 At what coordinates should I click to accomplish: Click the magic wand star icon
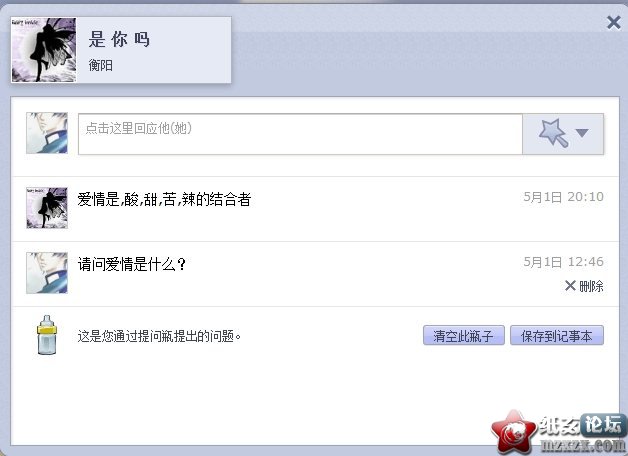click(554, 133)
